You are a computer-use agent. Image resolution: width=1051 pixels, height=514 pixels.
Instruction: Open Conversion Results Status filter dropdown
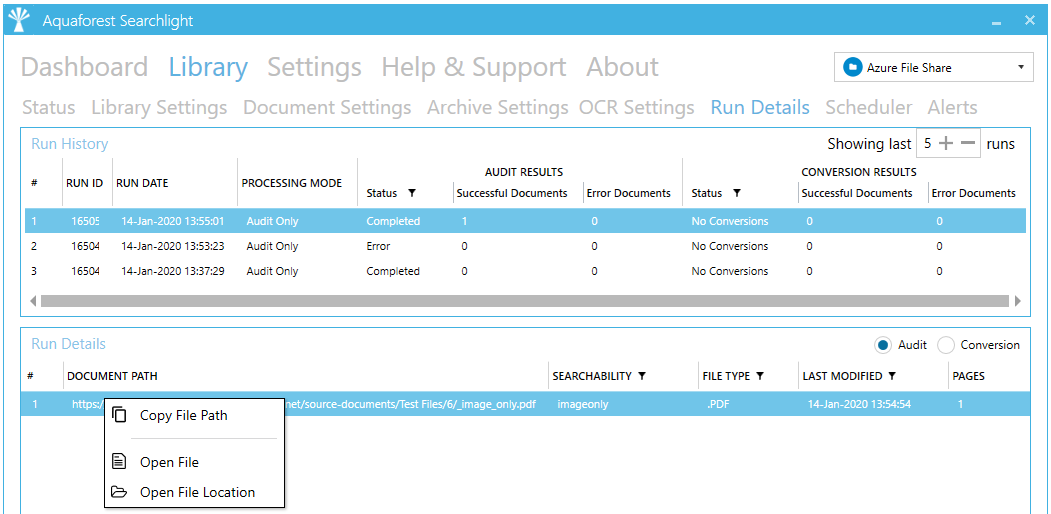coord(737,193)
